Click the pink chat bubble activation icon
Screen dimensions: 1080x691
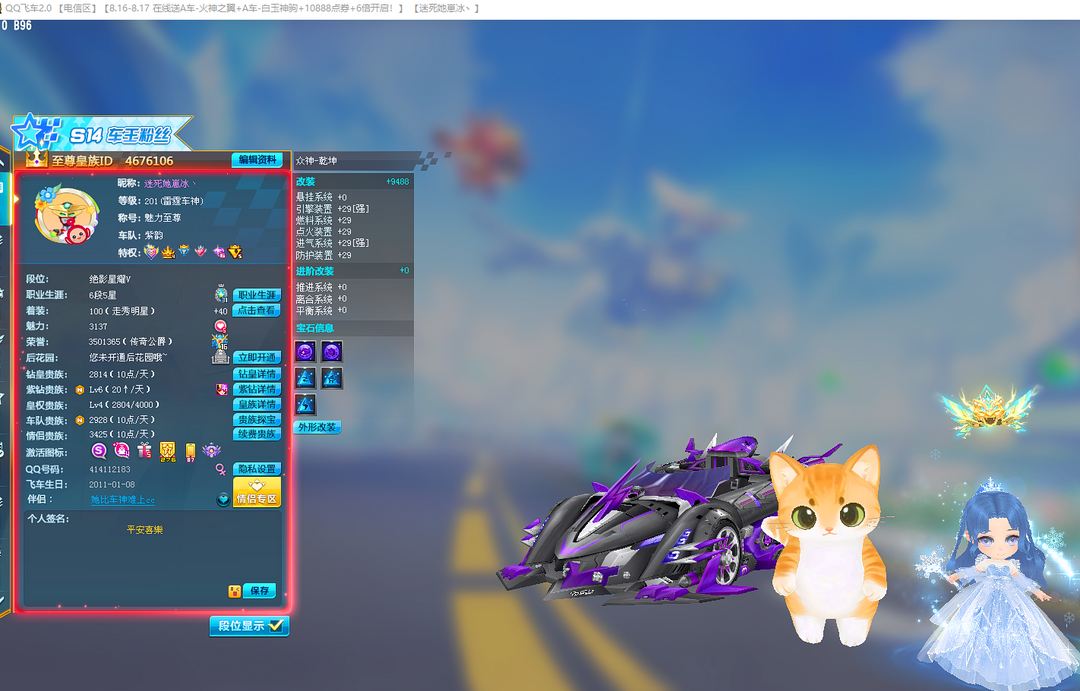click(122, 451)
